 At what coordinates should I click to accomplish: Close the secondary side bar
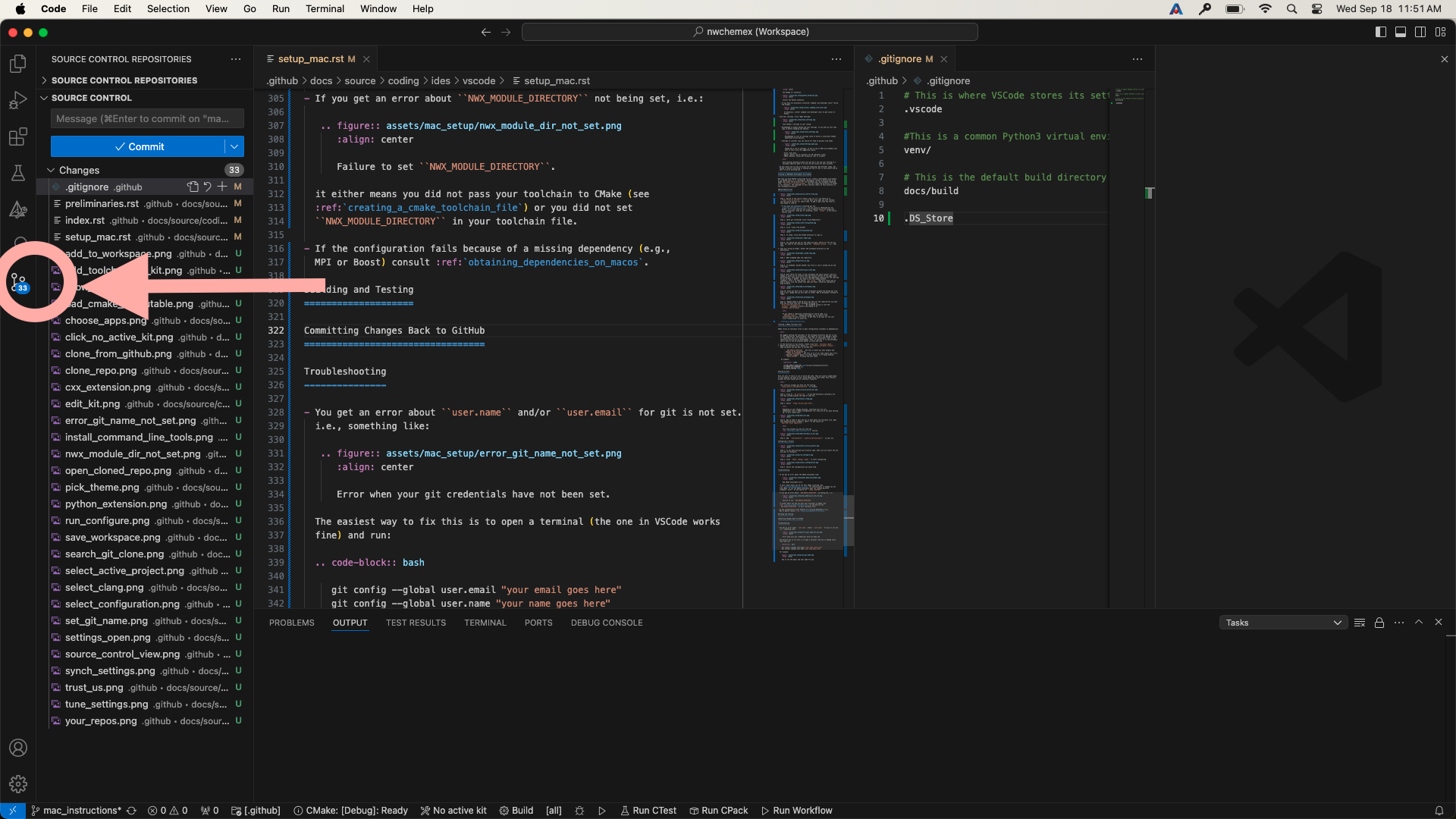pyautogui.click(x=1444, y=59)
